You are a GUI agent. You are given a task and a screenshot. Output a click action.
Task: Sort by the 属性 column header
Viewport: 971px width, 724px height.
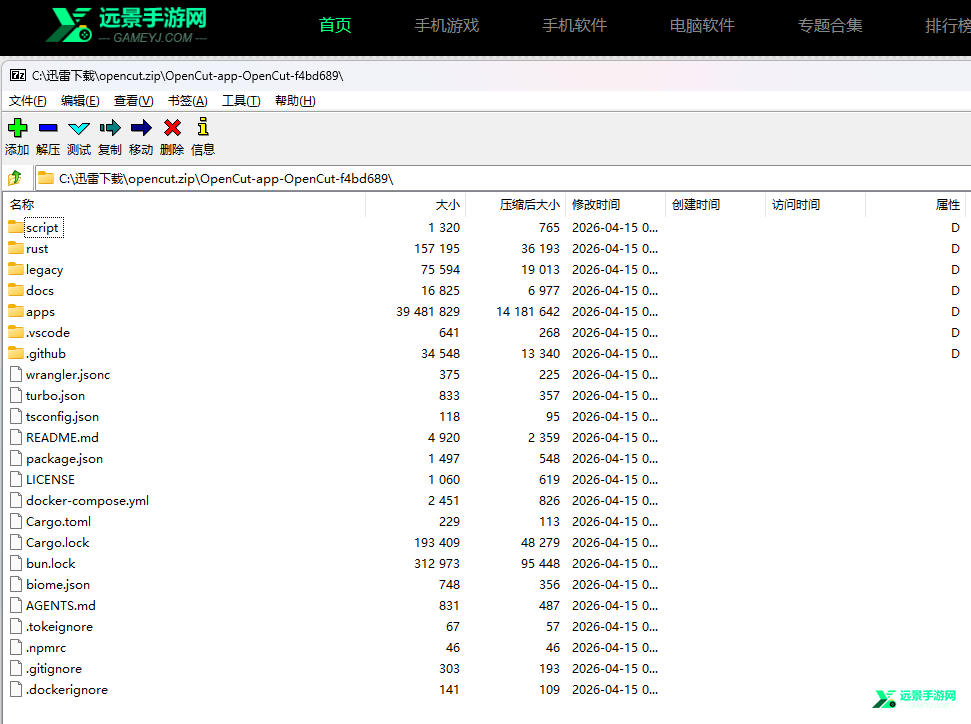click(x=917, y=204)
